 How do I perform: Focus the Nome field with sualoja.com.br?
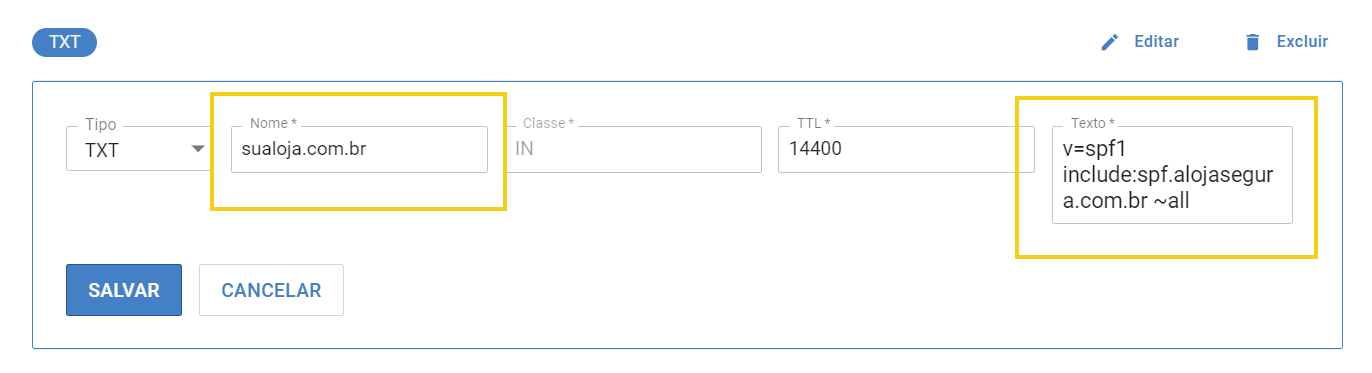(x=359, y=149)
